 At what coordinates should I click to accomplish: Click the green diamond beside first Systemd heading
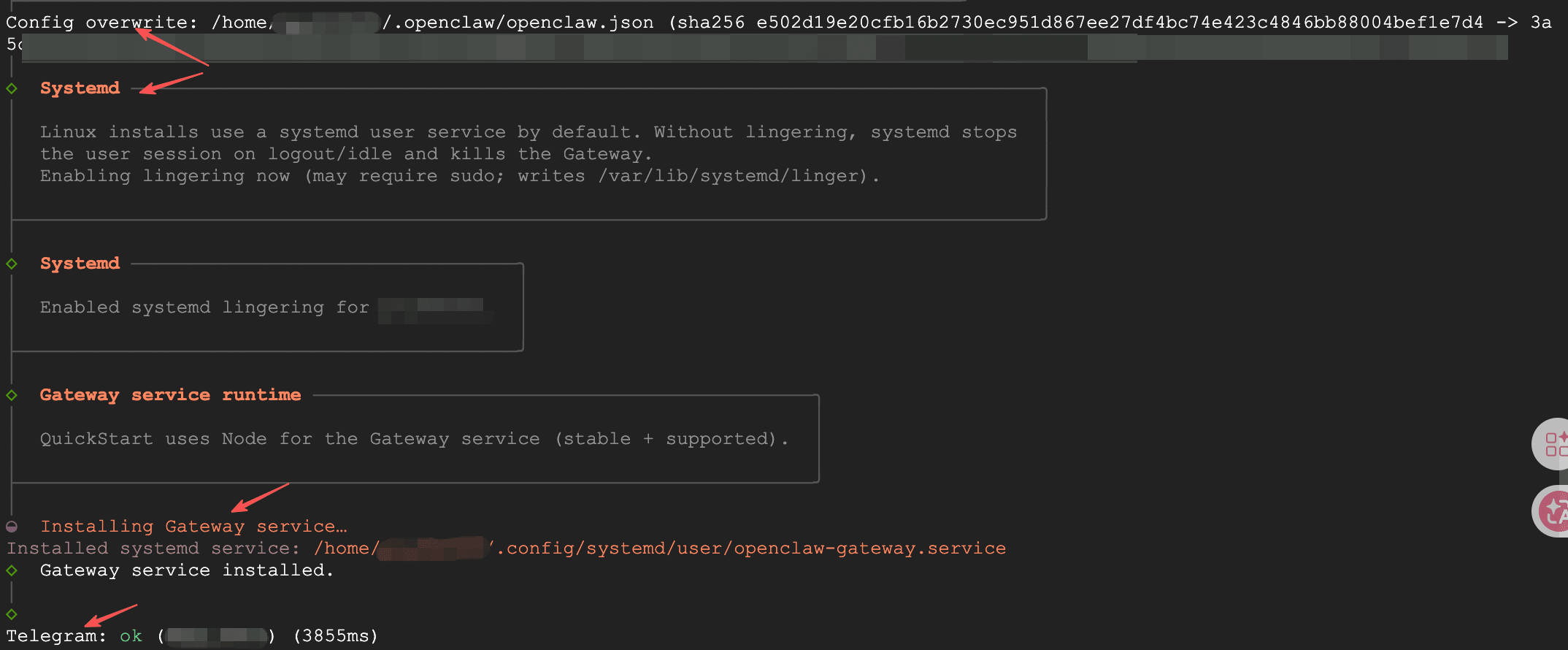tap(12, 88)
